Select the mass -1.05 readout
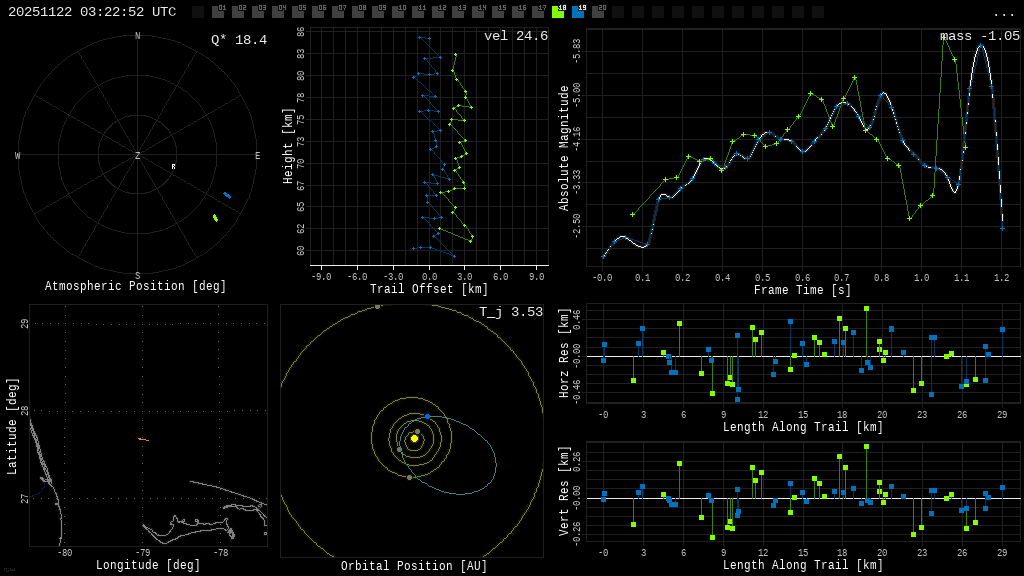The height and width of the screenshot is (576, 1024). (979, 37)
